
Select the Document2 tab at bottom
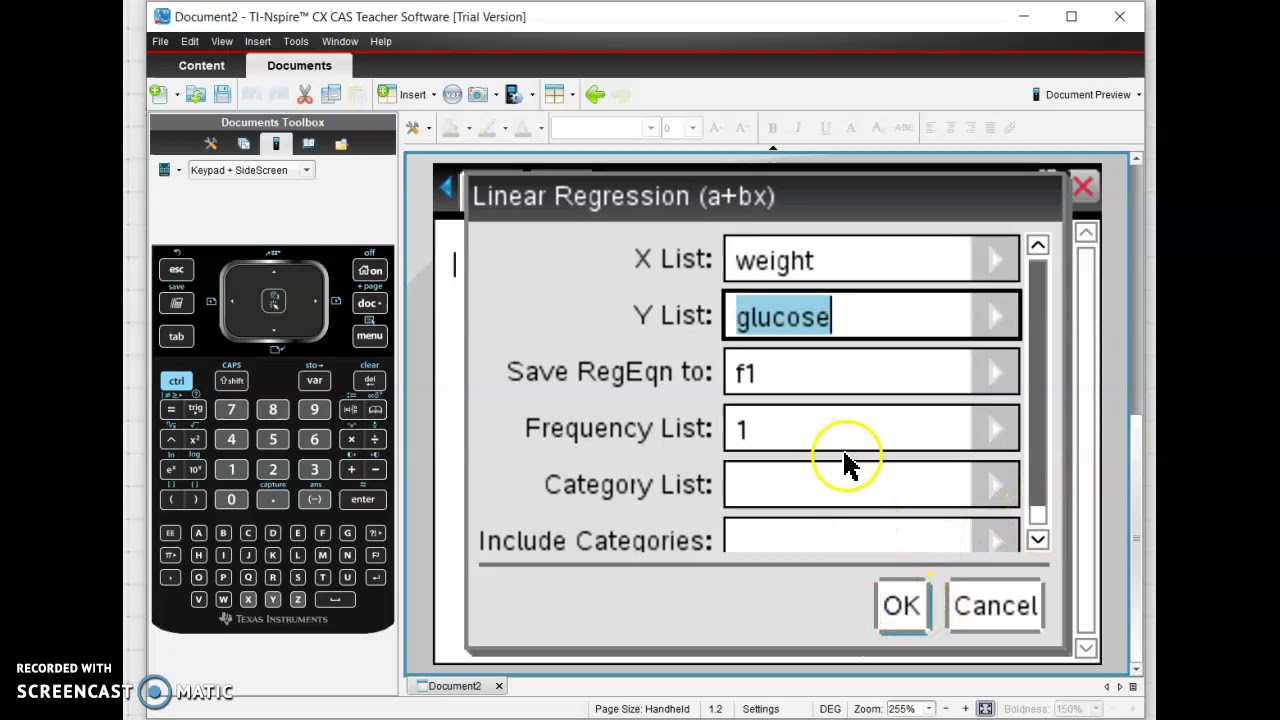pyautogui.click(x=455, y=686)
